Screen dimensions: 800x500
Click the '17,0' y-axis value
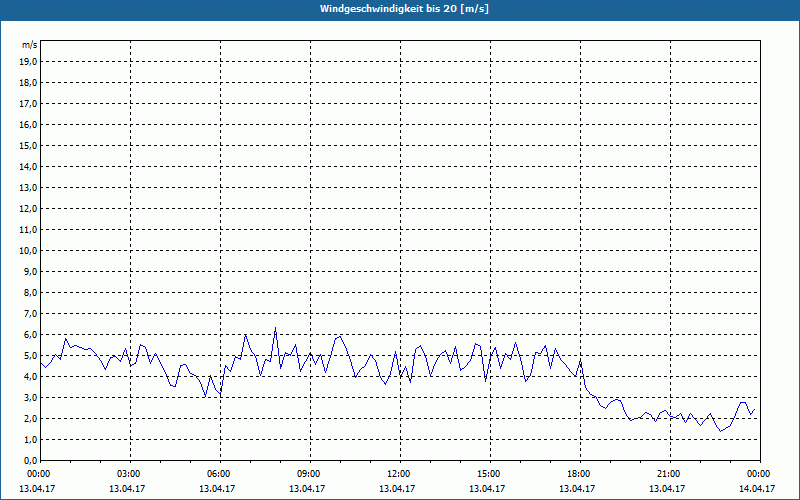pos(29,104)
